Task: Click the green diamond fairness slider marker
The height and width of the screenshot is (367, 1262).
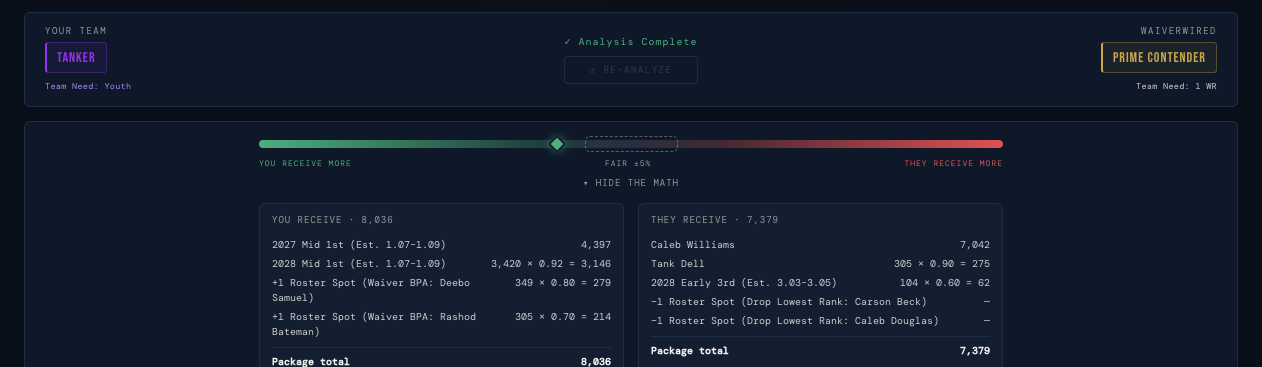Action: coord(557,144)
